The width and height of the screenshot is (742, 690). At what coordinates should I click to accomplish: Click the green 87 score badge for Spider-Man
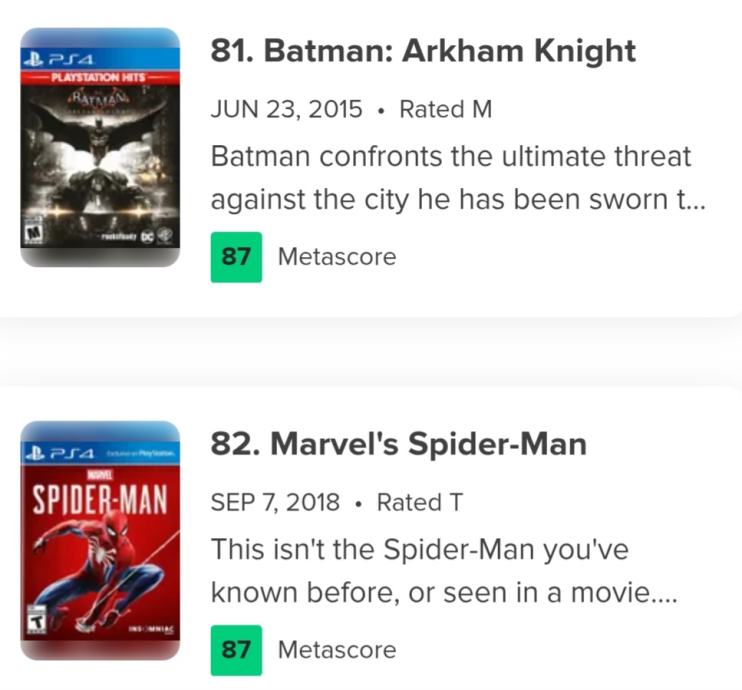(236, 650)
